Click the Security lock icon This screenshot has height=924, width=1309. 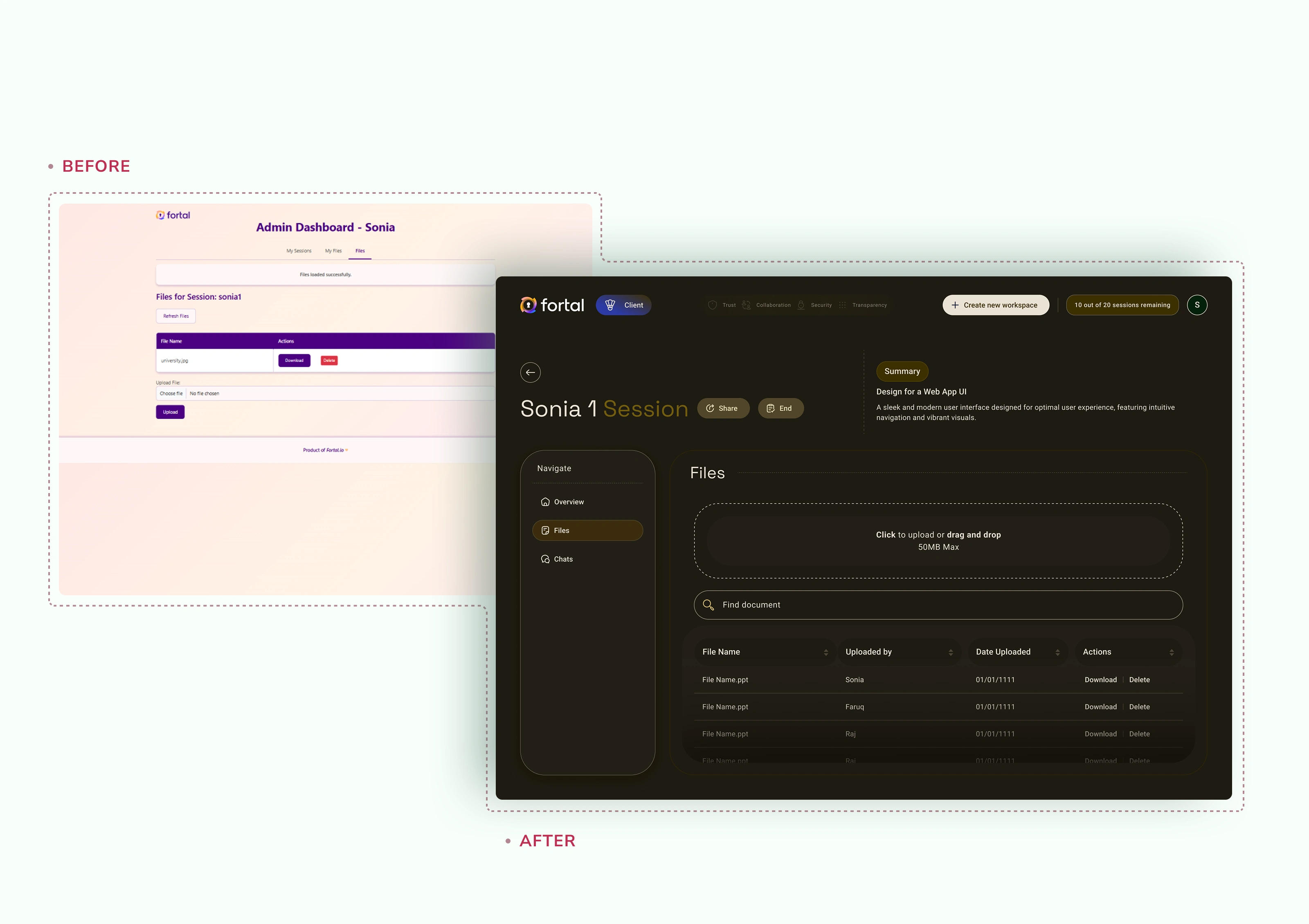point(801,305)
